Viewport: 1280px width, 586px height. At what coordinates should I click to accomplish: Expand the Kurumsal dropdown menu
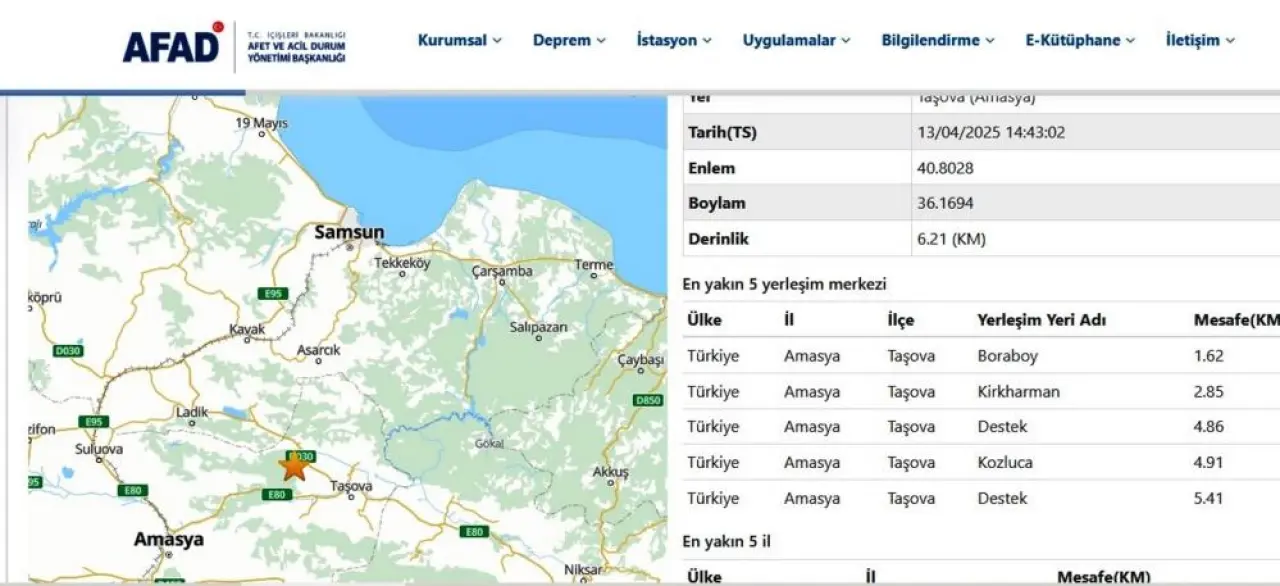(459, 41)
